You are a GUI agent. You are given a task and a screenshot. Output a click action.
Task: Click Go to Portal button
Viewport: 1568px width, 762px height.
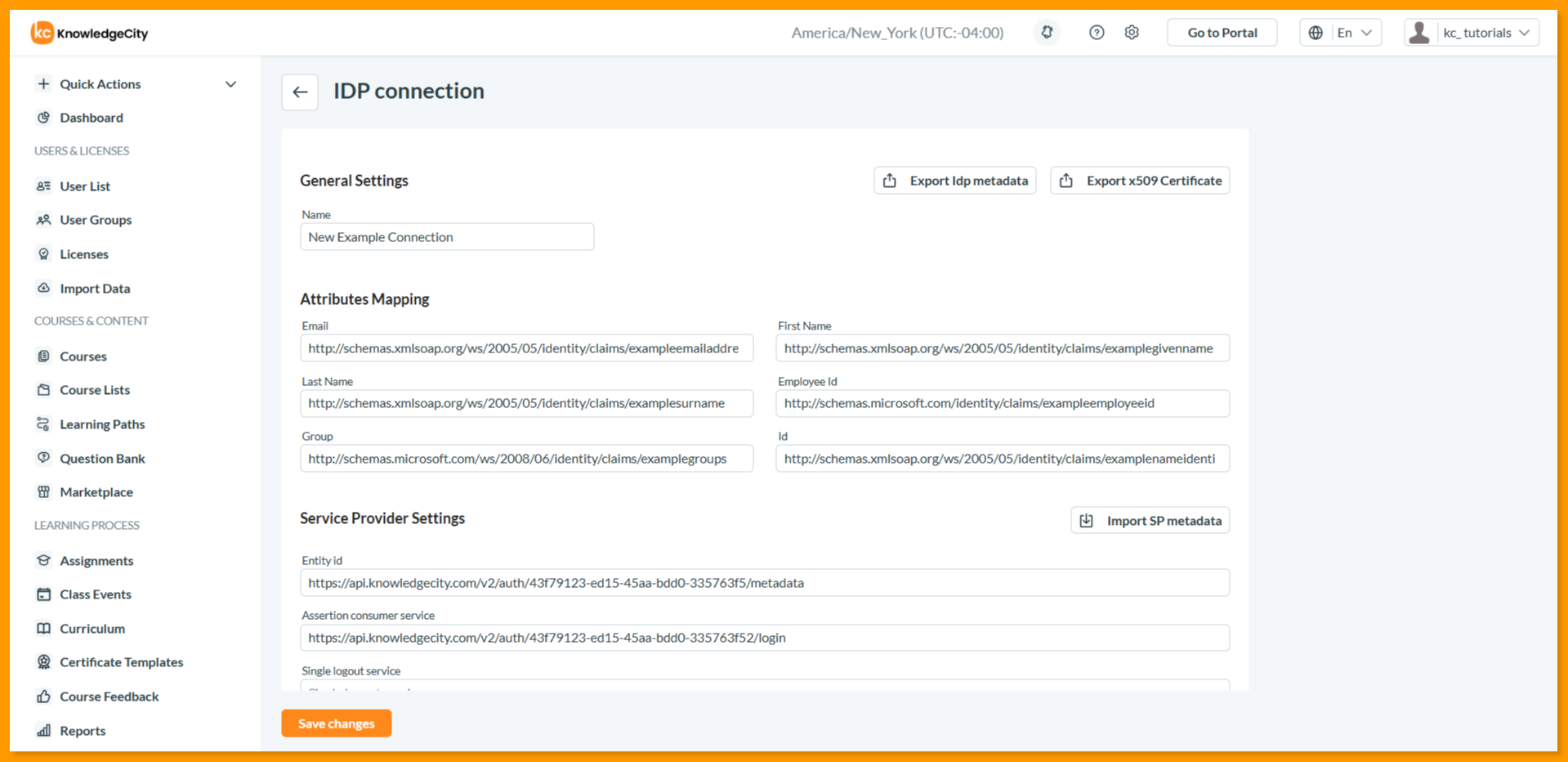click(1222, 33)
